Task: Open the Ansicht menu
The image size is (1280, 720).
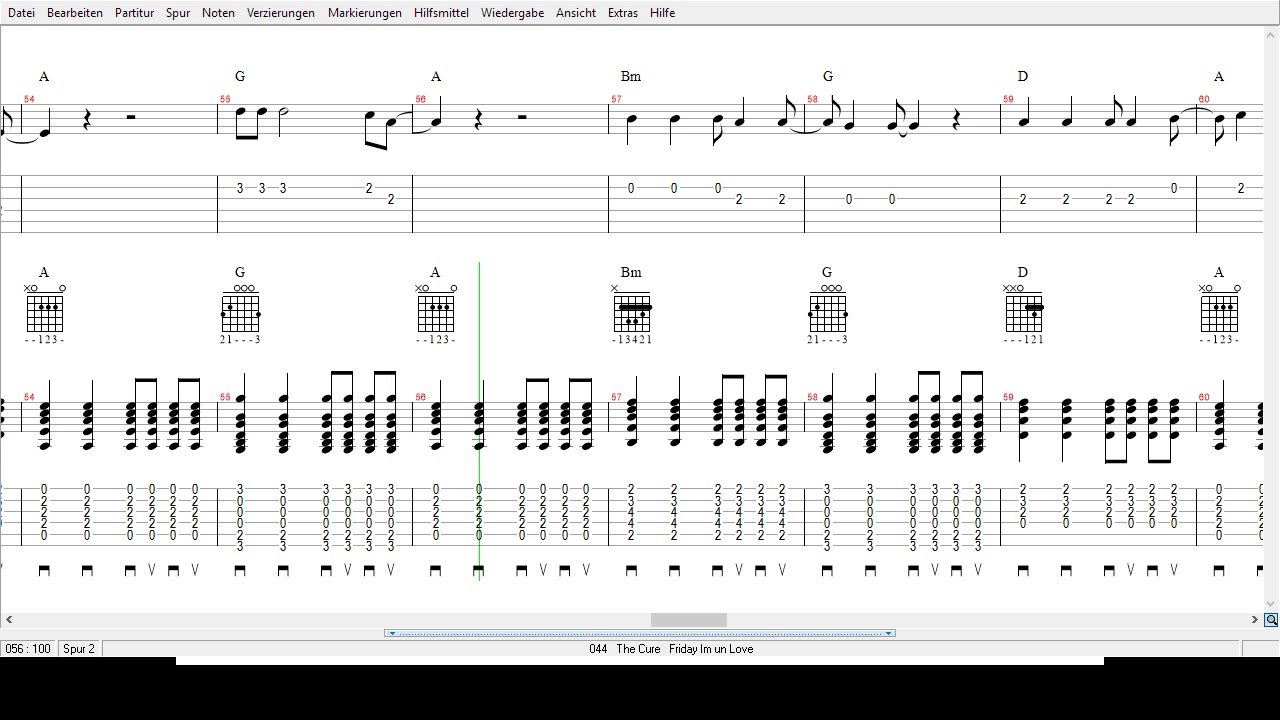Action: [x=576, y=13]
